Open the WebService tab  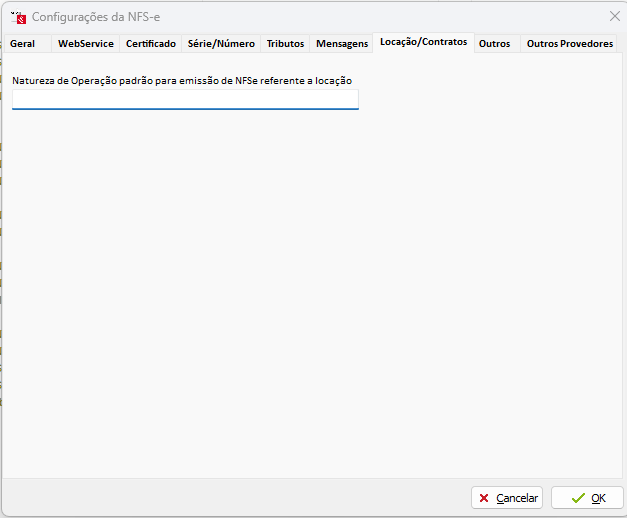click(85, 44)
